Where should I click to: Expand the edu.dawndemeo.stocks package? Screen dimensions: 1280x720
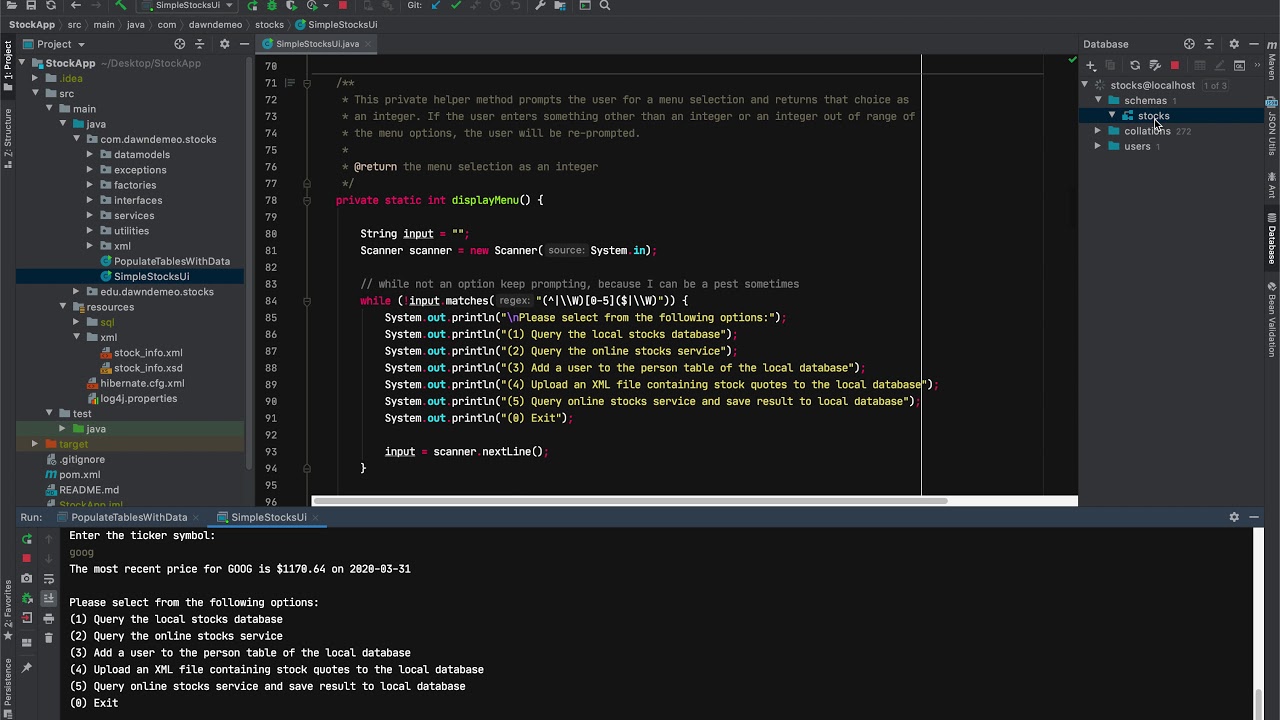(76, 291)
